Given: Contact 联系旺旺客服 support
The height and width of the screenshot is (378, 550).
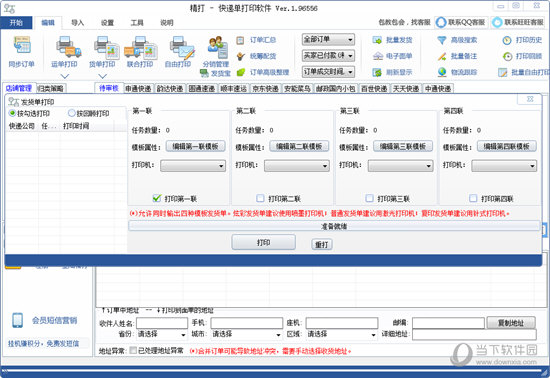Looking at the screenshot, I should coord(518,22).
